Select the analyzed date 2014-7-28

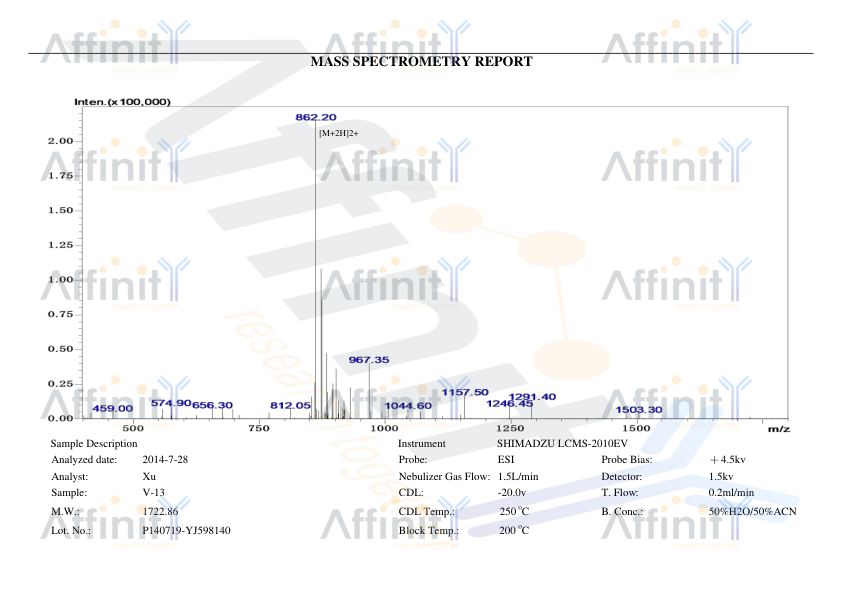[165, 460]
